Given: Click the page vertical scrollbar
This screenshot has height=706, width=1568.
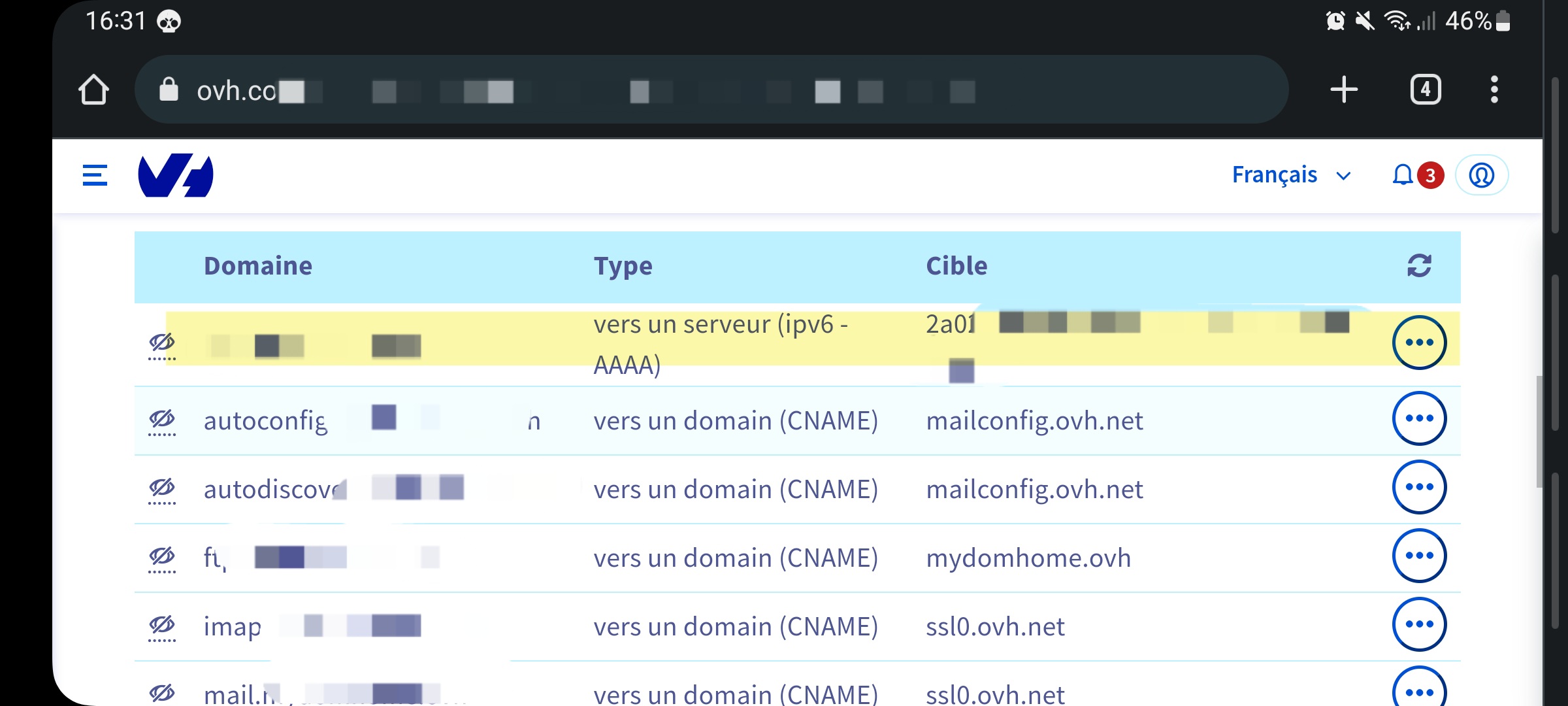Looking at the screenshot, I should click(x=1539, y=431).
